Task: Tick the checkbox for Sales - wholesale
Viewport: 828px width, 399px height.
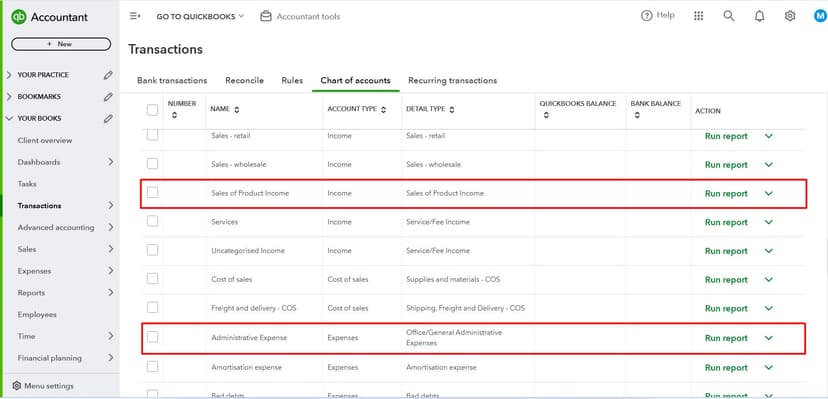Action: coord(152,164)
